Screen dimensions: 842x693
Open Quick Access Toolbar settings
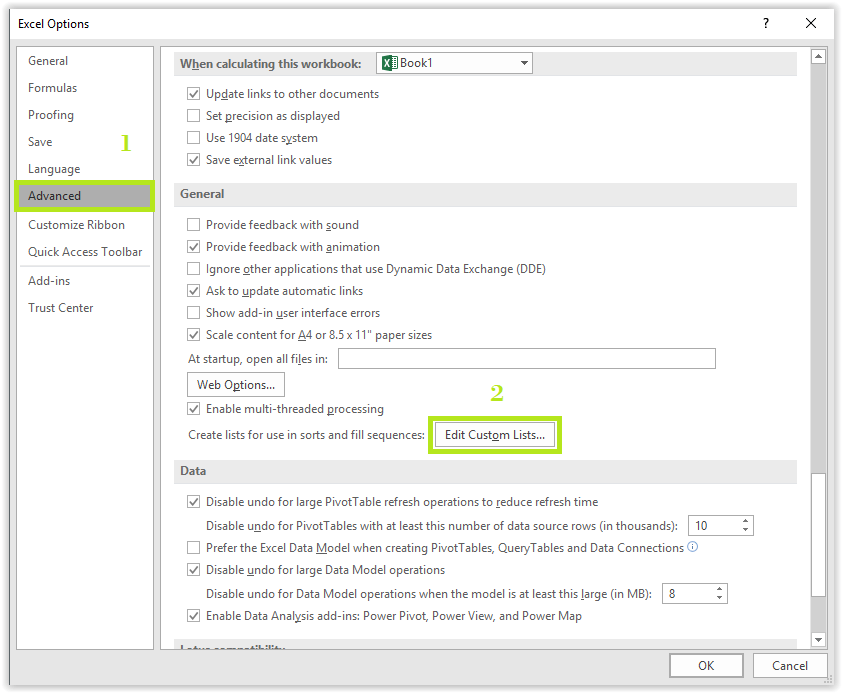point(85,252)
